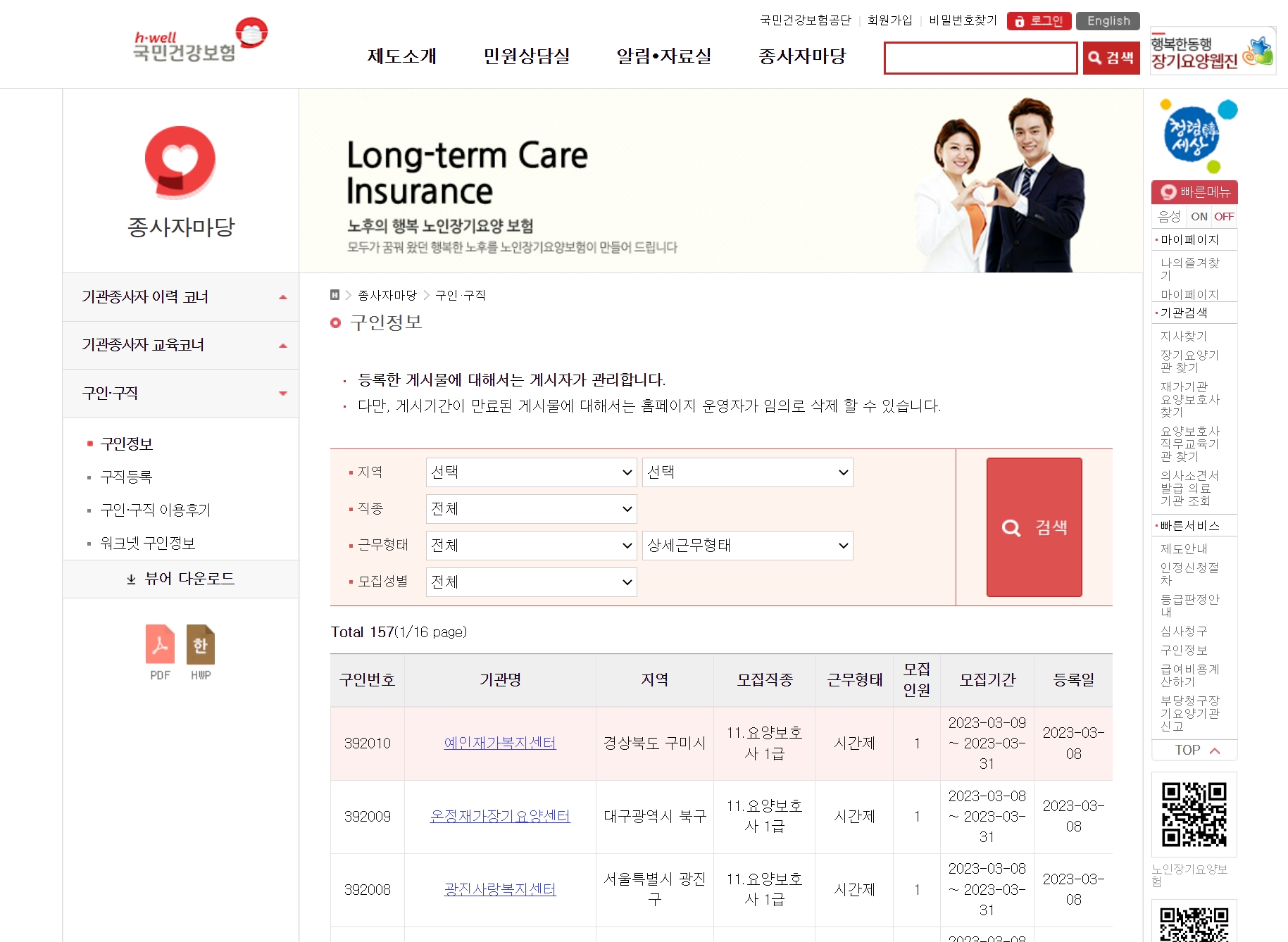Click job number 392010 cell
1288x942 pixels.
tap(368, 743)
